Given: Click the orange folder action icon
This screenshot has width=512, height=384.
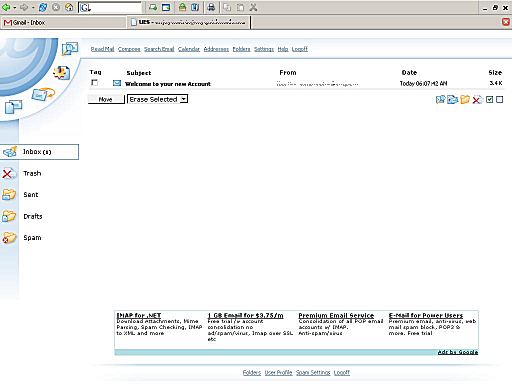Looking at the screenshot, I should [465, 99].
